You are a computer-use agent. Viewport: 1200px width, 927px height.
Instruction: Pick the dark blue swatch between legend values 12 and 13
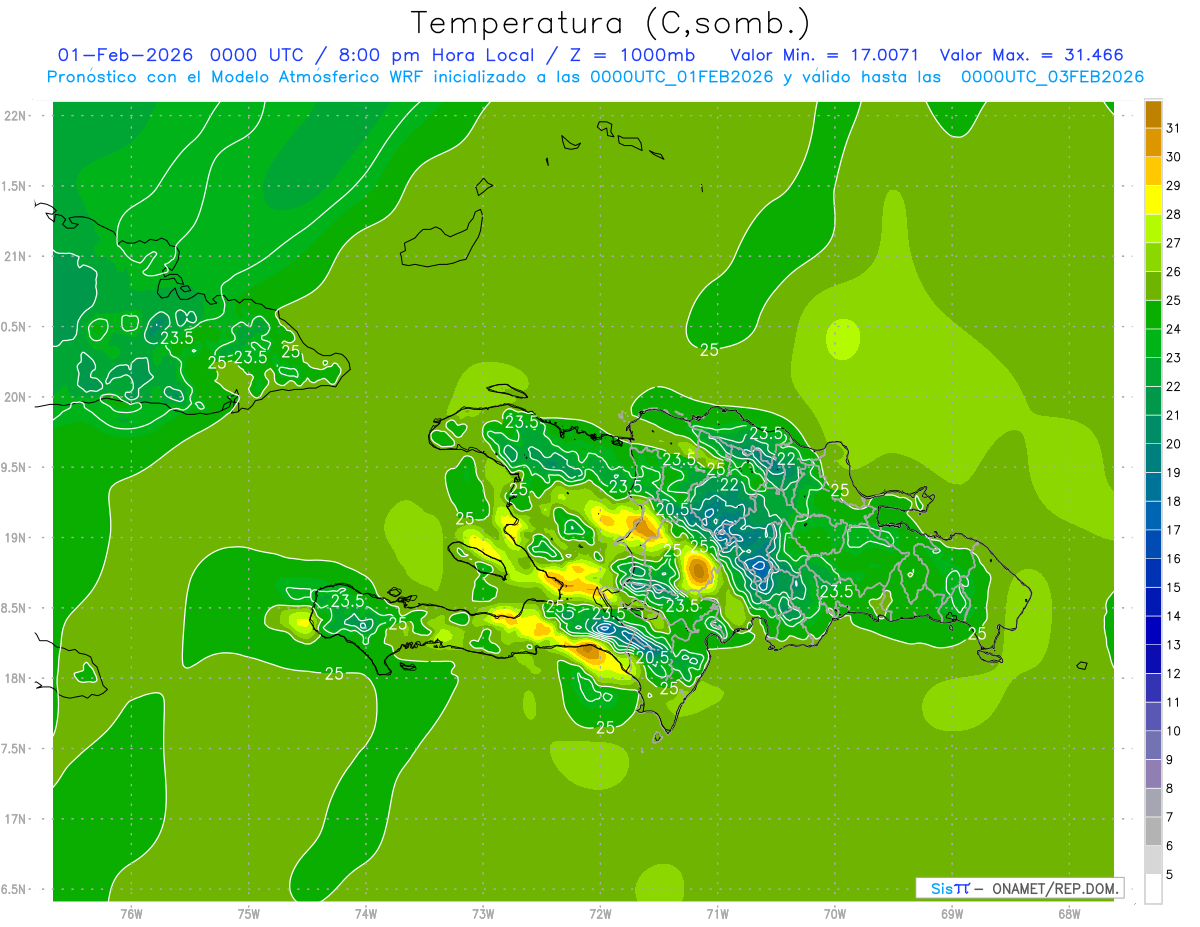tap(1153, 659)
